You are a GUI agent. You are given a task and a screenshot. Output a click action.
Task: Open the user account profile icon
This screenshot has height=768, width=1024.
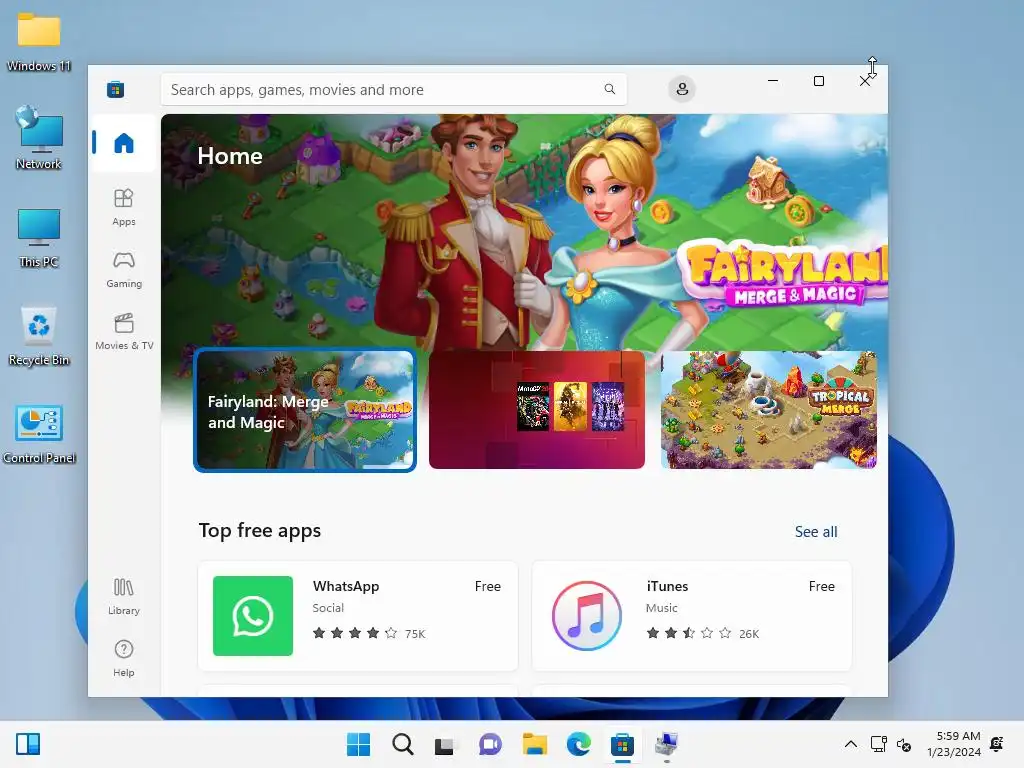[682, 89]
